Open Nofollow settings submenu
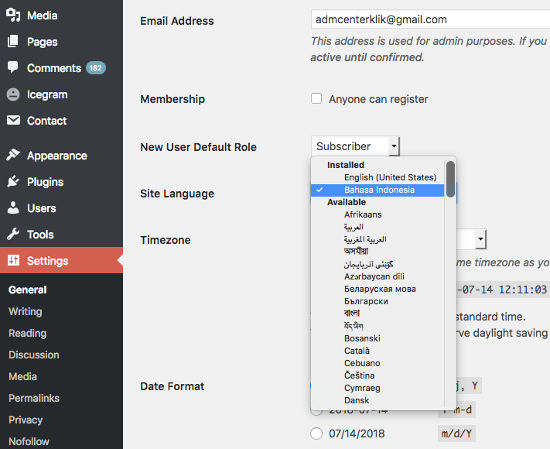Screen dimensions: 550x449 pyautogui.click(x=29, y=441)
